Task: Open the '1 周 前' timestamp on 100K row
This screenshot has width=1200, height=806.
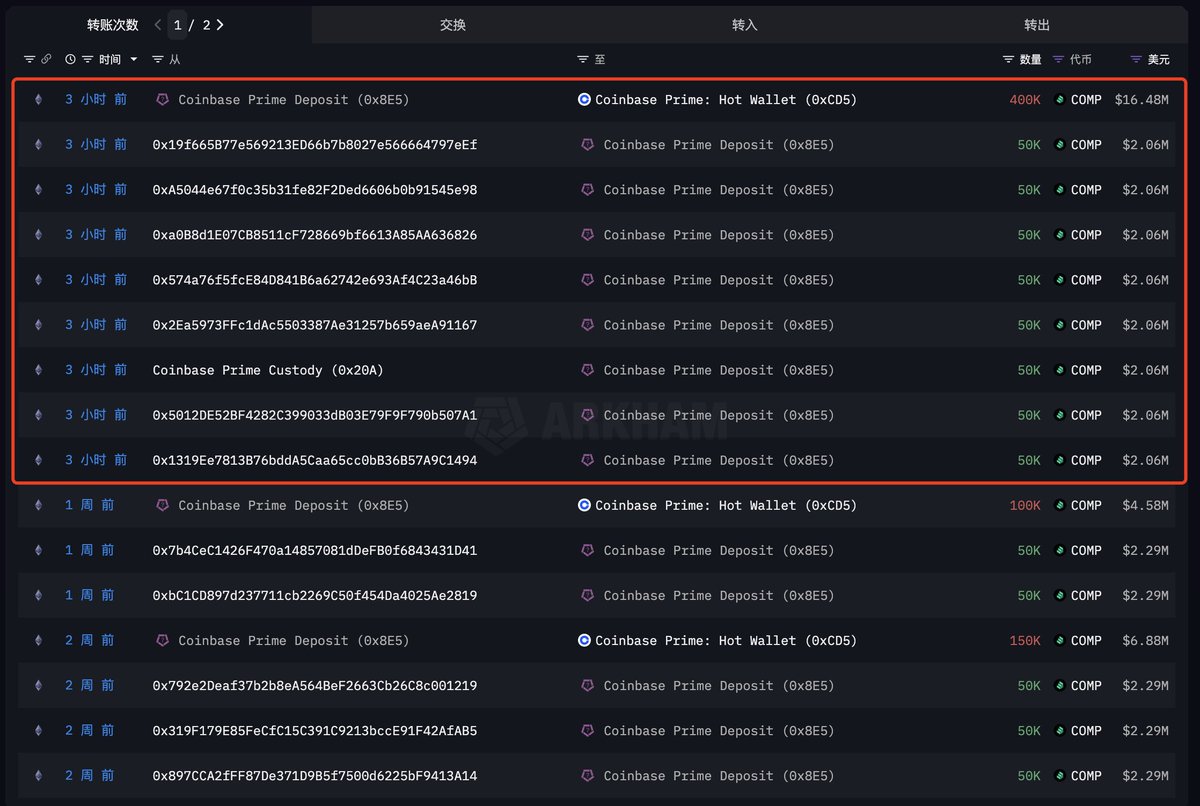Action: pyautogui.click(x=90, y=505)
